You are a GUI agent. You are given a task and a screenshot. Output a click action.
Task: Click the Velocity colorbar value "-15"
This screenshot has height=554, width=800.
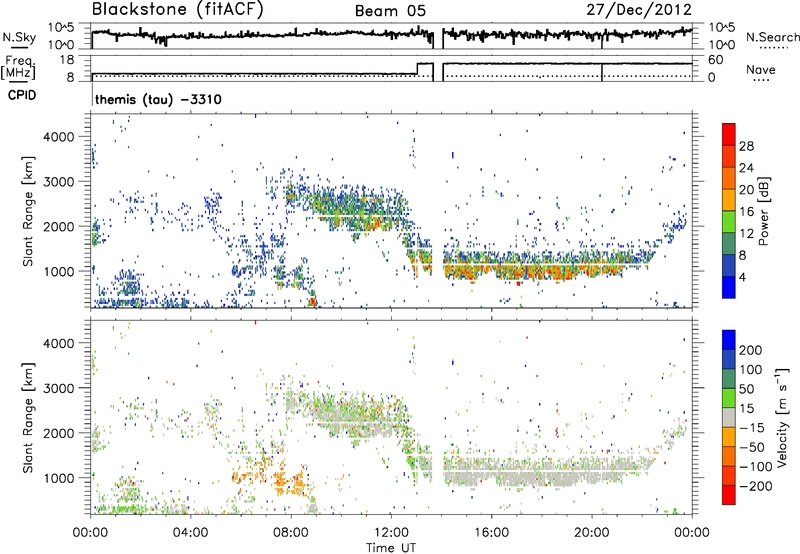(x=752, y=427)
